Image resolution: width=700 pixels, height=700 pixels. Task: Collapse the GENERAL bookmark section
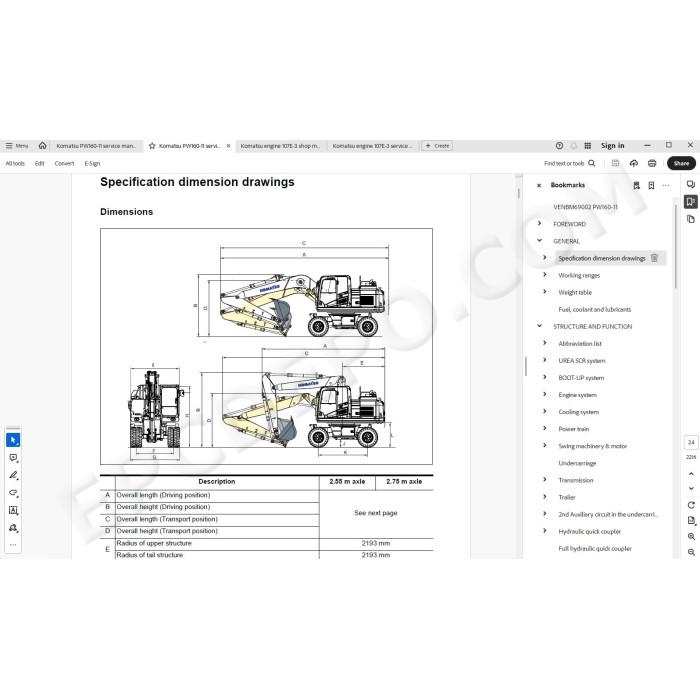[539, 240]
